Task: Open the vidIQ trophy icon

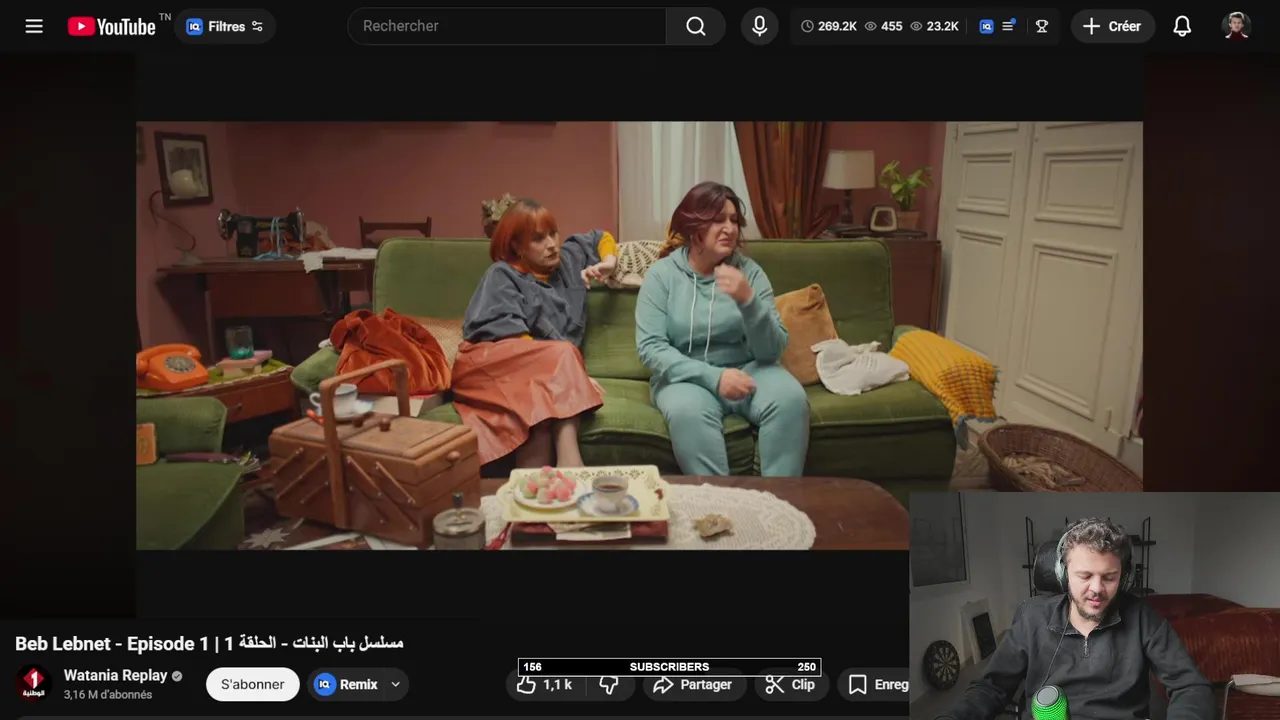Action: [x=1041, y=26]
